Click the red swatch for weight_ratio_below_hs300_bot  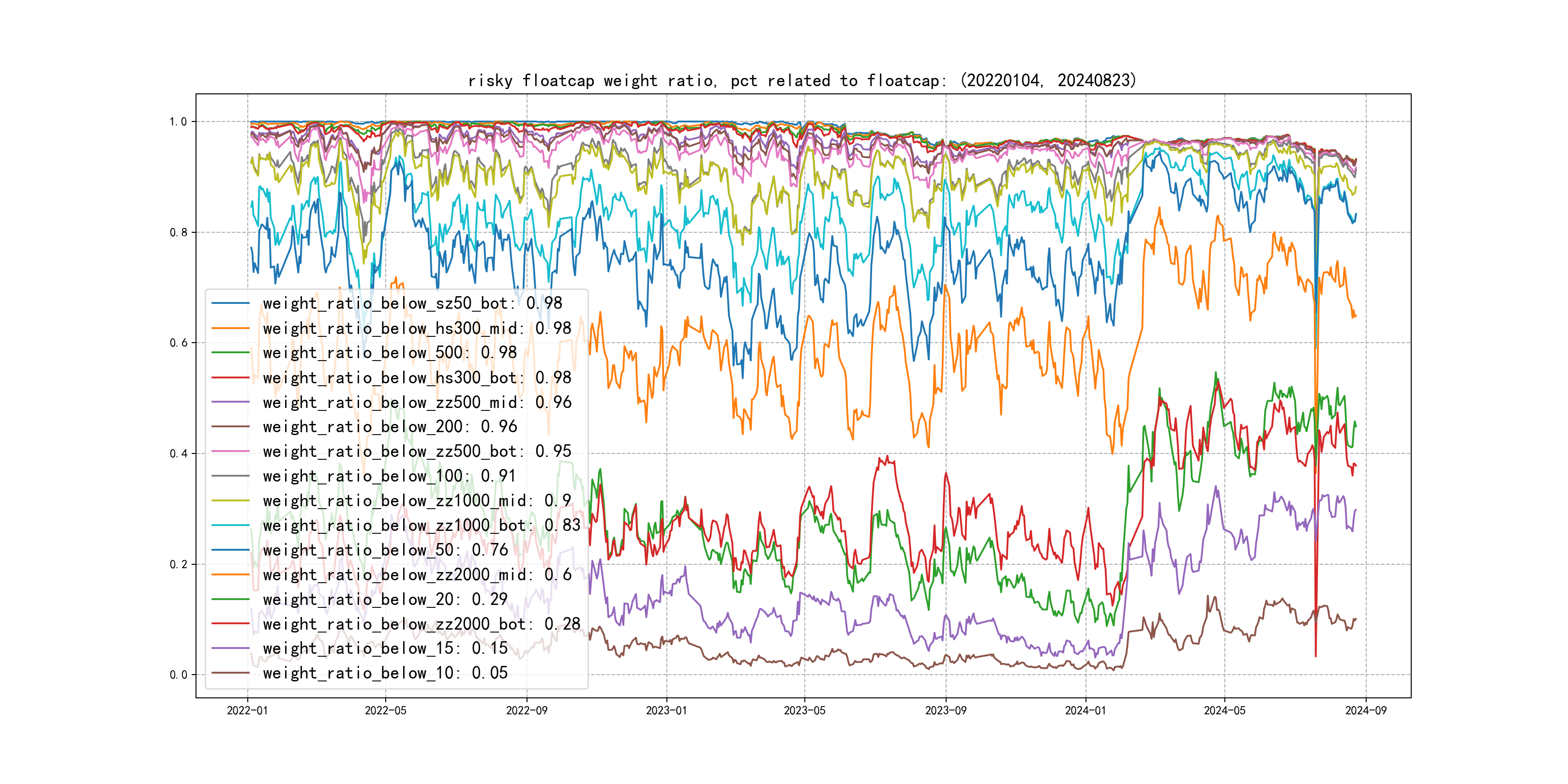pos(230,377)
